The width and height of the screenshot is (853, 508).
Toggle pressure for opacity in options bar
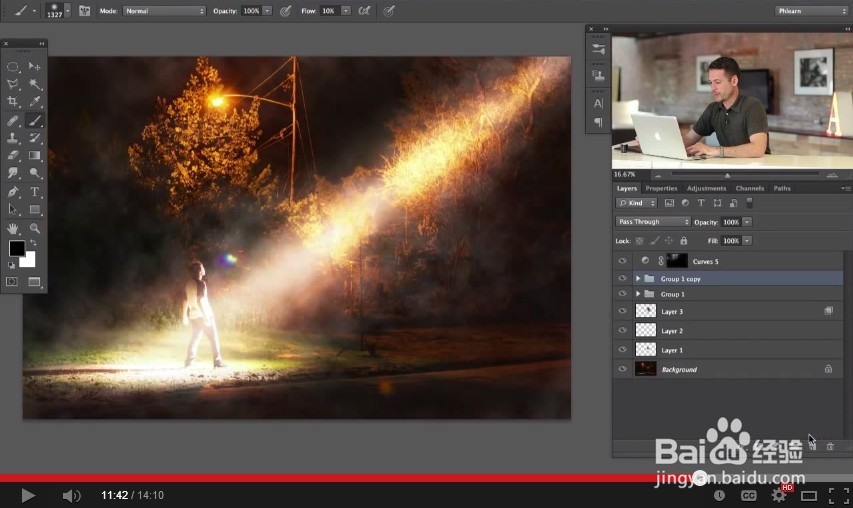285,10
